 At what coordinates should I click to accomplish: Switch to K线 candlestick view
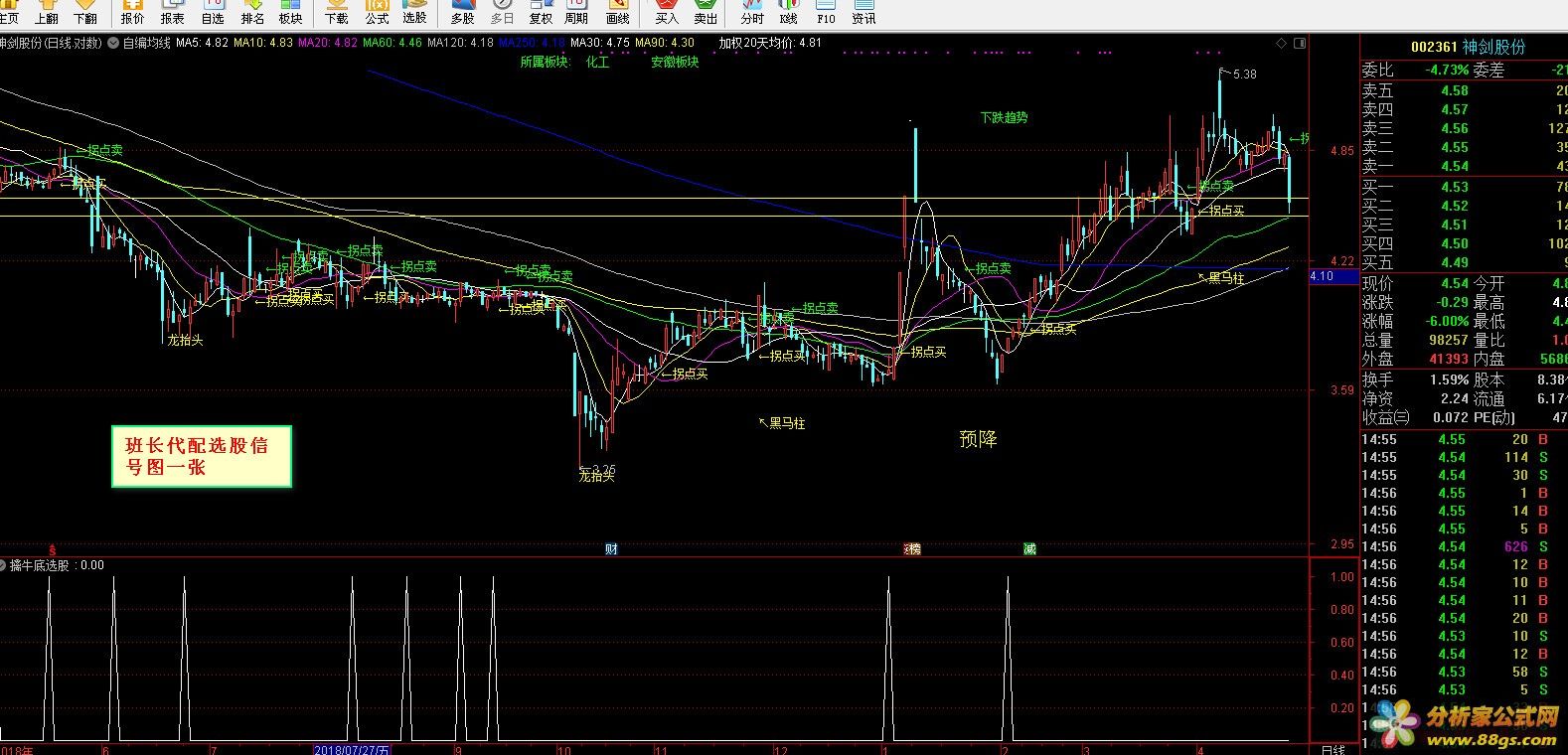(x=789, y=12)
